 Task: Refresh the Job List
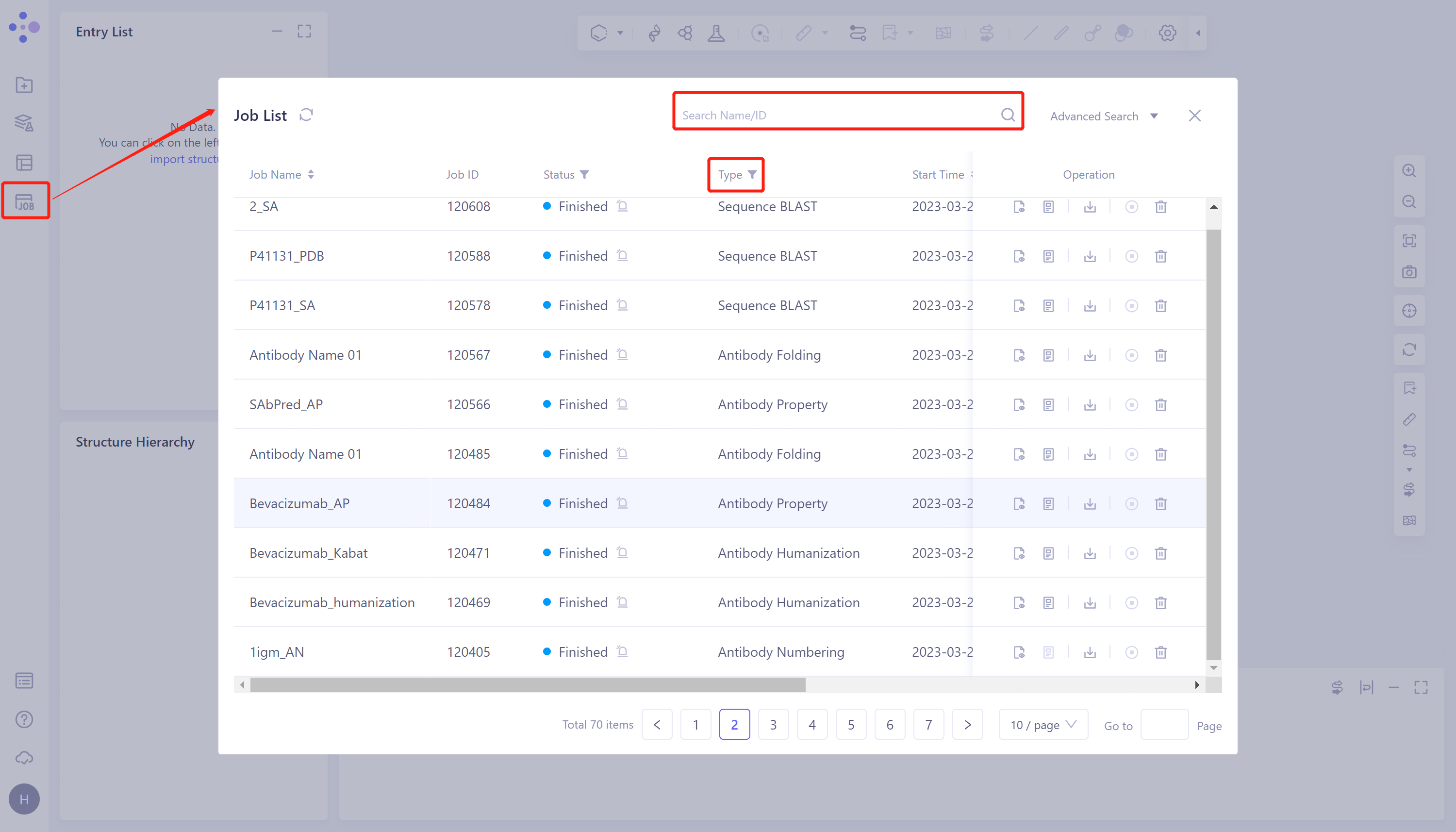point(306,115)
